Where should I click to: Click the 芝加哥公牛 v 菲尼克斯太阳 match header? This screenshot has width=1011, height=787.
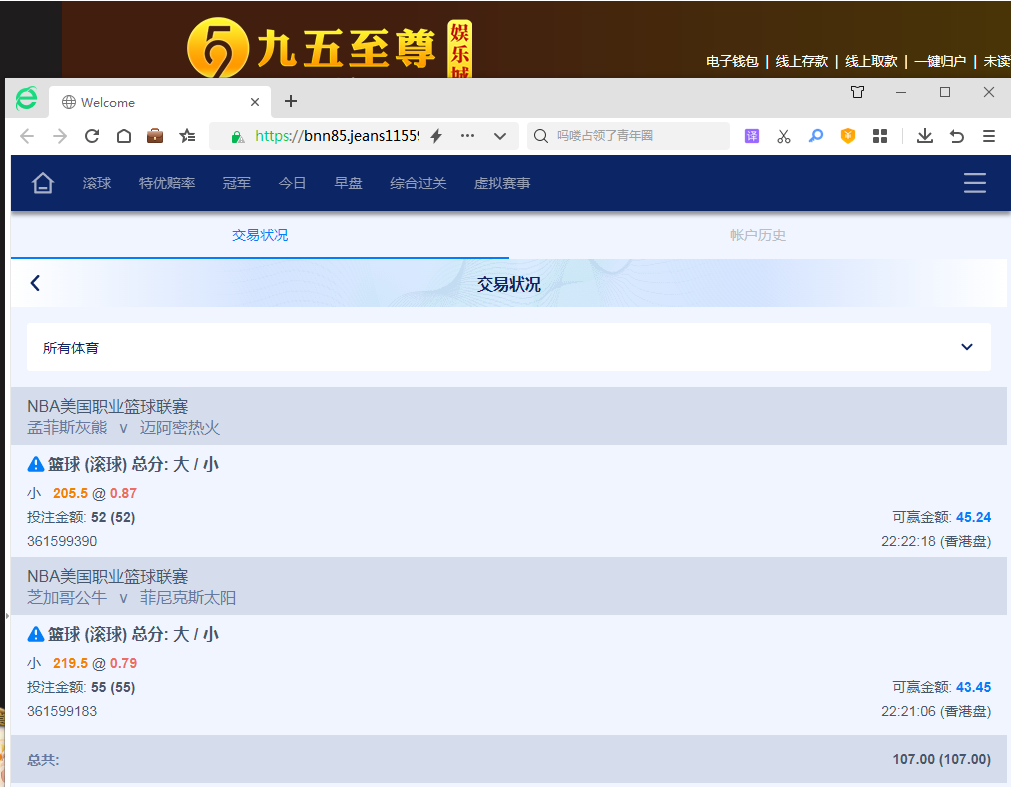pos(509,587)
